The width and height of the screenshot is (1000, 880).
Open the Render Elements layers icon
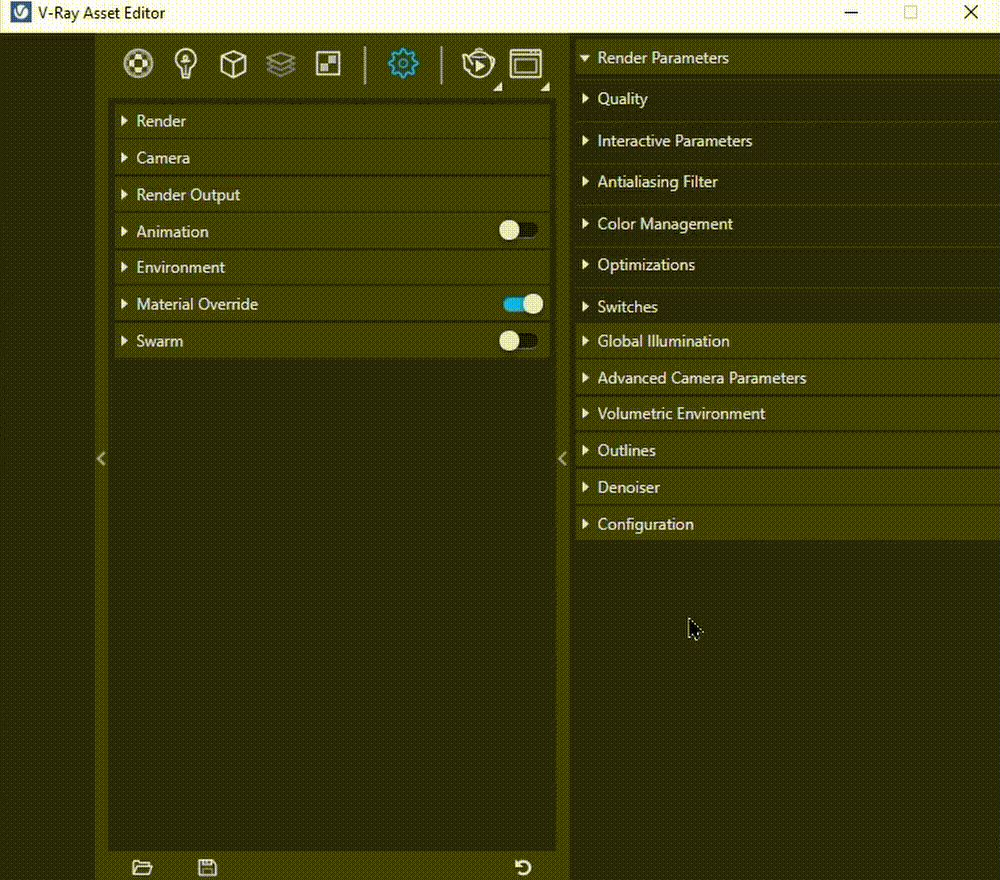click(x=281, y=64)
